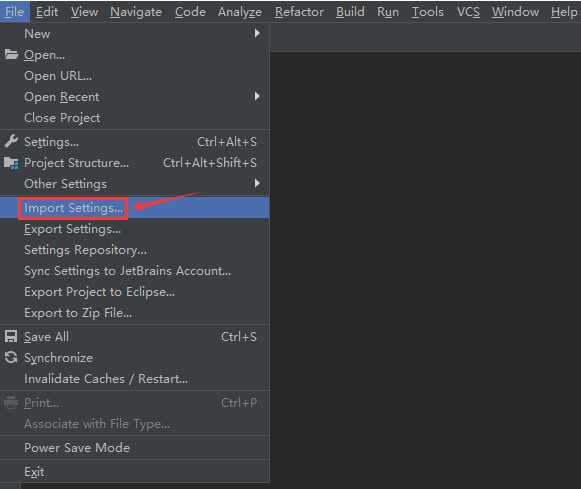Select Import Settings menu entry
The height and width of the screenshot is (489, 581).
coord(135,208)
